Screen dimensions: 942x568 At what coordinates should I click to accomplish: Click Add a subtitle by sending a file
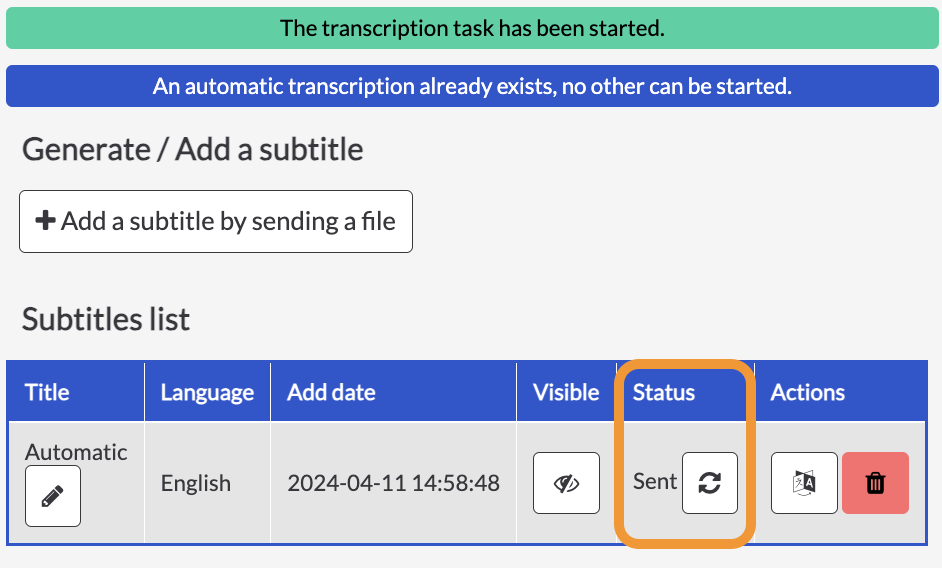coord(216,221)
